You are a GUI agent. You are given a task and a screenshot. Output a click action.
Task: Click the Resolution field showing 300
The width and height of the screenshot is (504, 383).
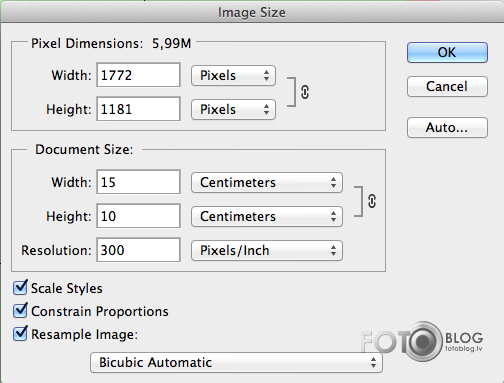[x=139, y=250]
